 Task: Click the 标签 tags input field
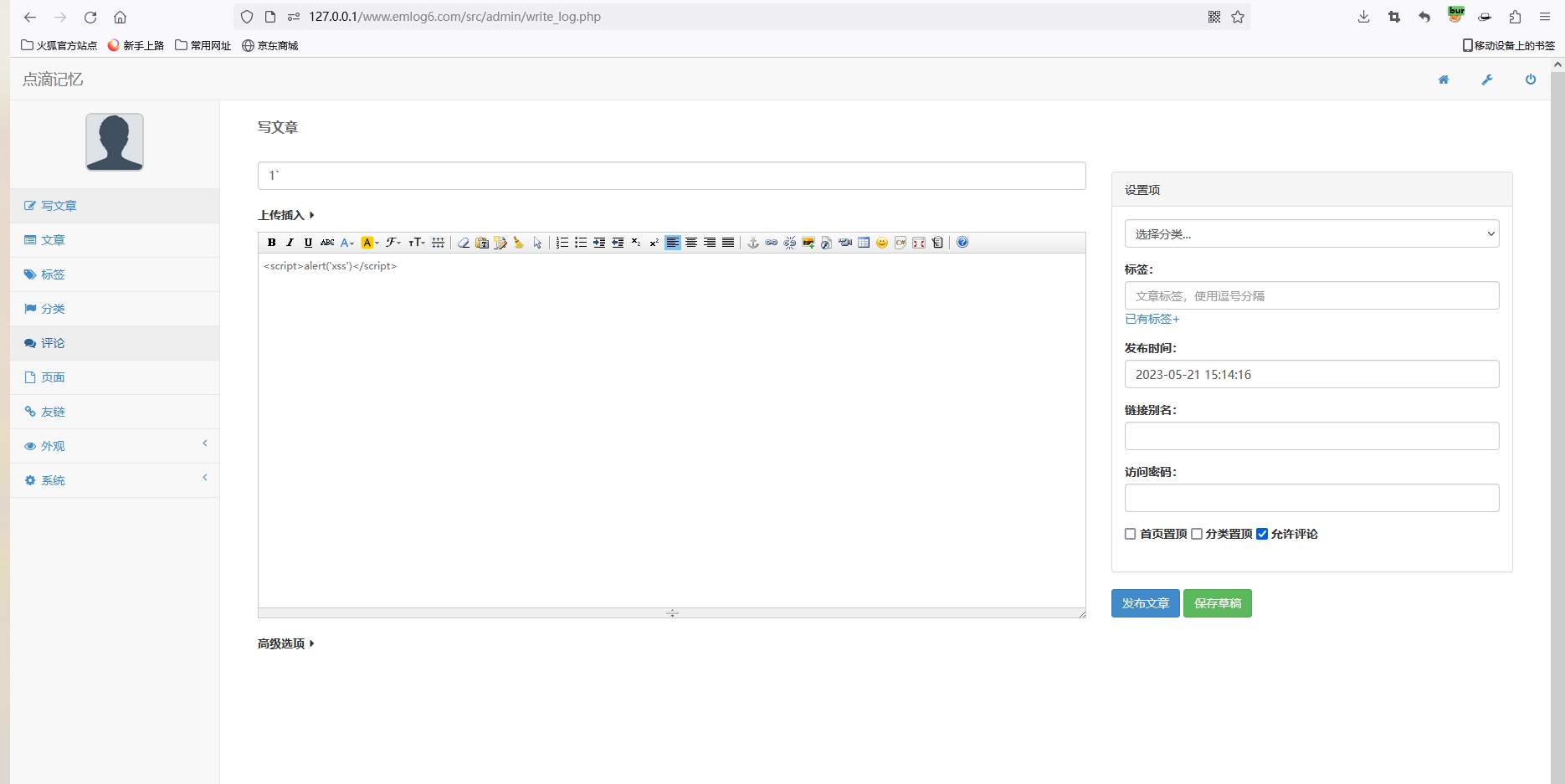[x=1311, y=295]
